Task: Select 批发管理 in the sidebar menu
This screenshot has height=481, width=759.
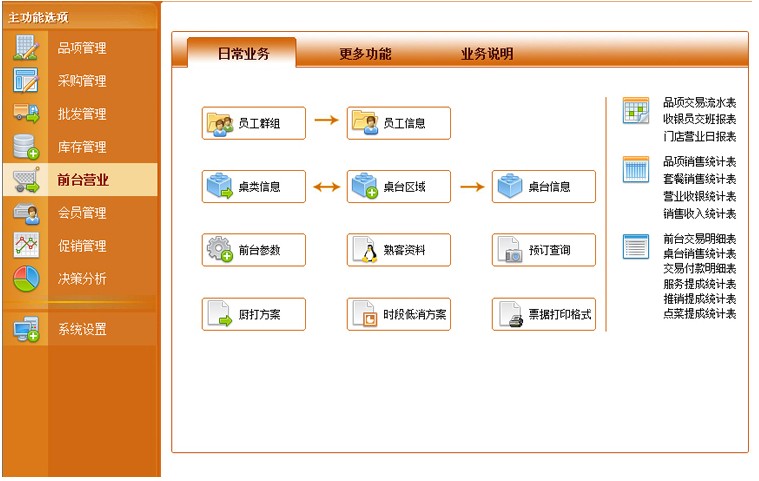Action: (80, 113)
